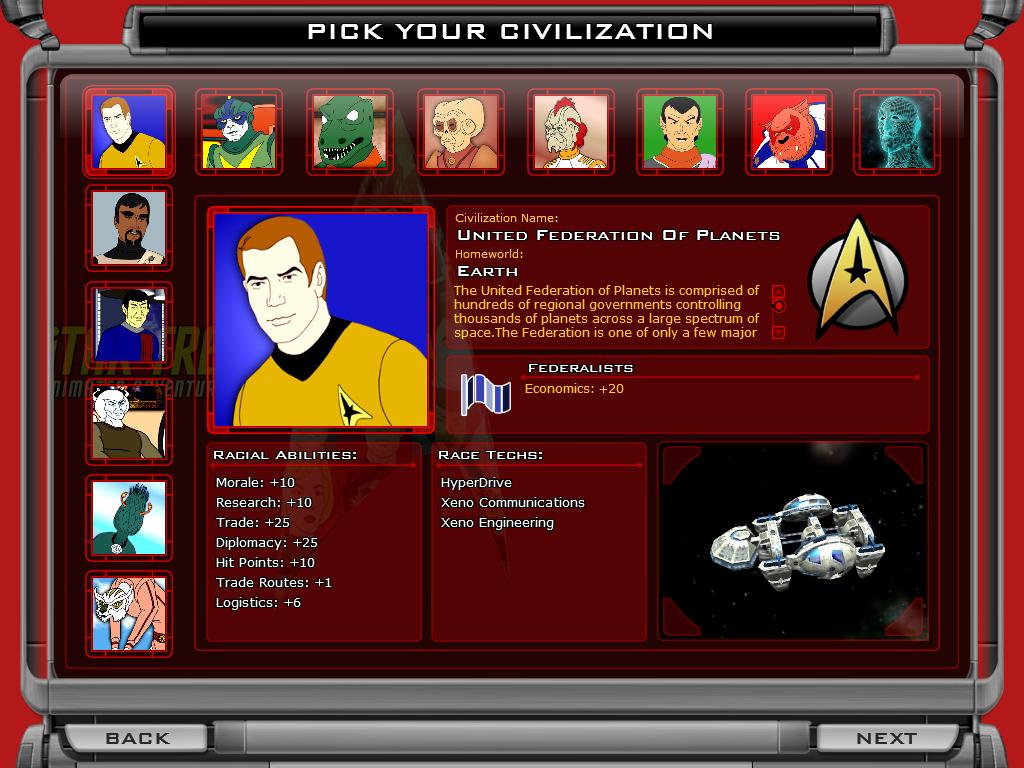Pick the red-faced feline alien portrait
Screen dimensions: 1024x768
click(x=789, y=132)
